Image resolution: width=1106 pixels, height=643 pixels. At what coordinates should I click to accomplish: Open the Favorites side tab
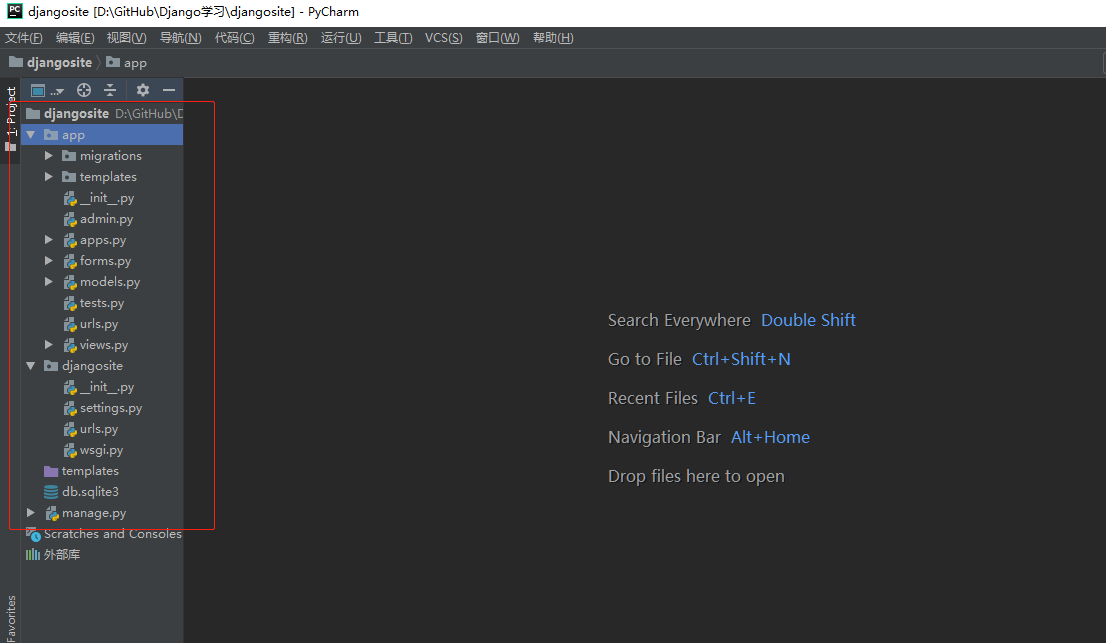(x=11, y=618)
